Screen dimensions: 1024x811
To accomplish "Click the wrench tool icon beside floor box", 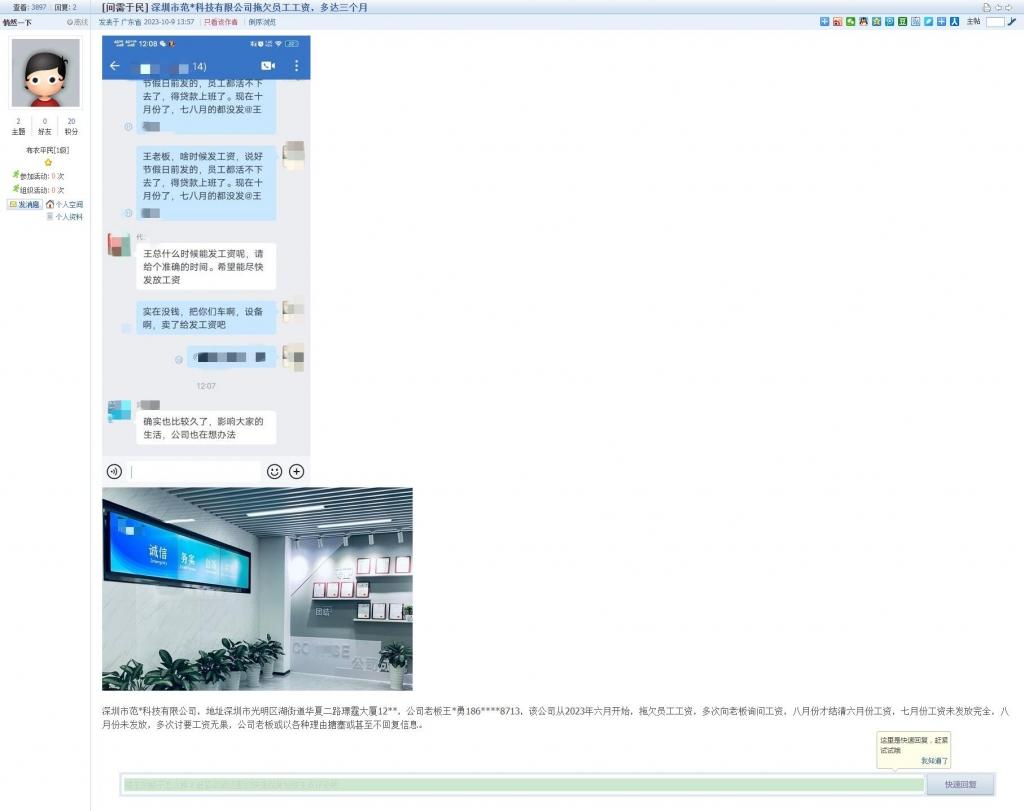I will (1011, 21).
